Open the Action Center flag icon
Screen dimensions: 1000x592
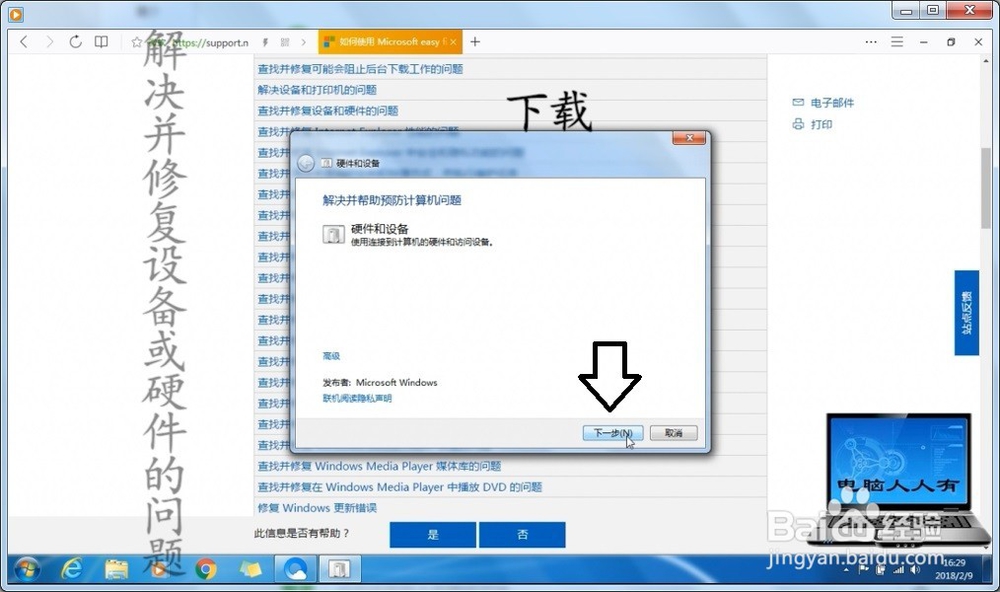[864, 570]
